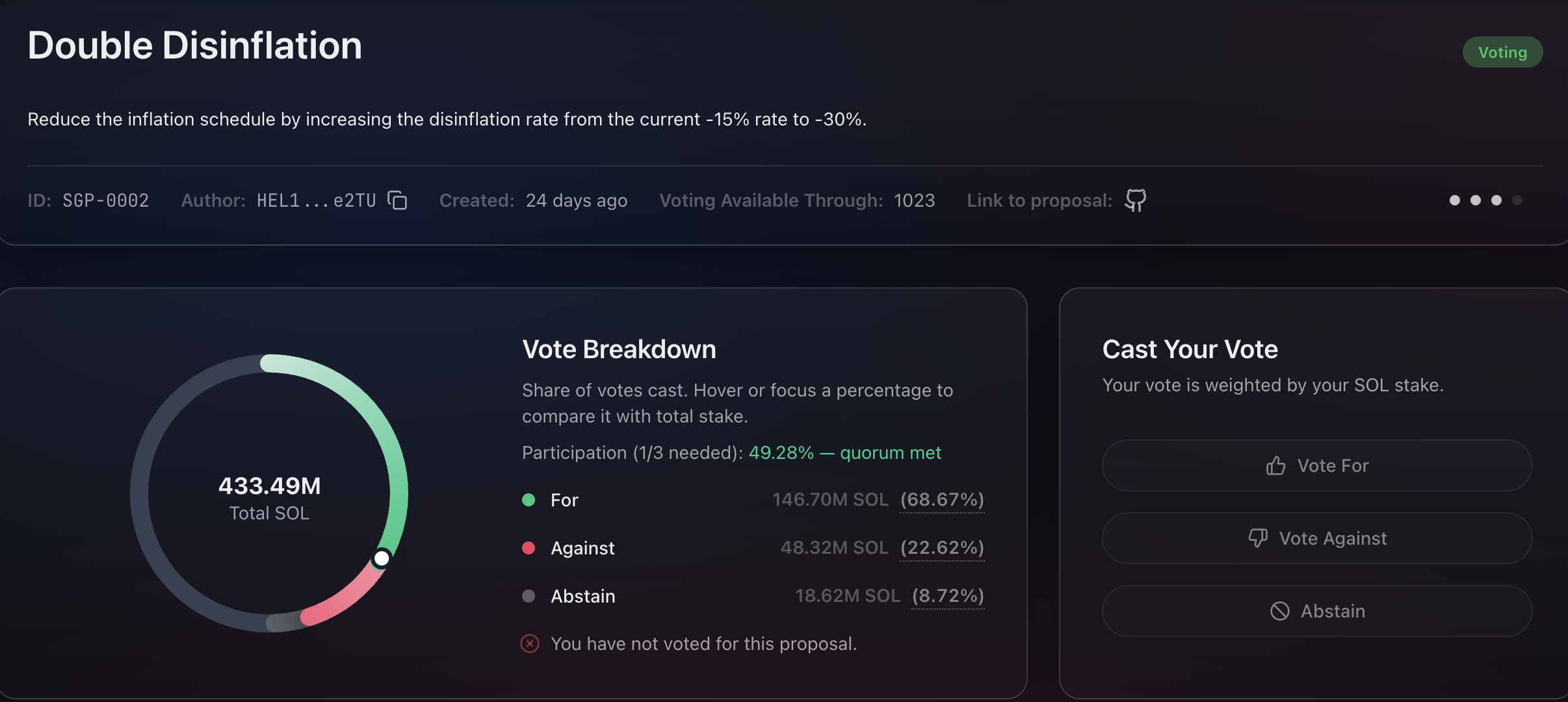Click the Vote For button
The width and height of the screenshot is (1568, 702).
point(1317,465)
